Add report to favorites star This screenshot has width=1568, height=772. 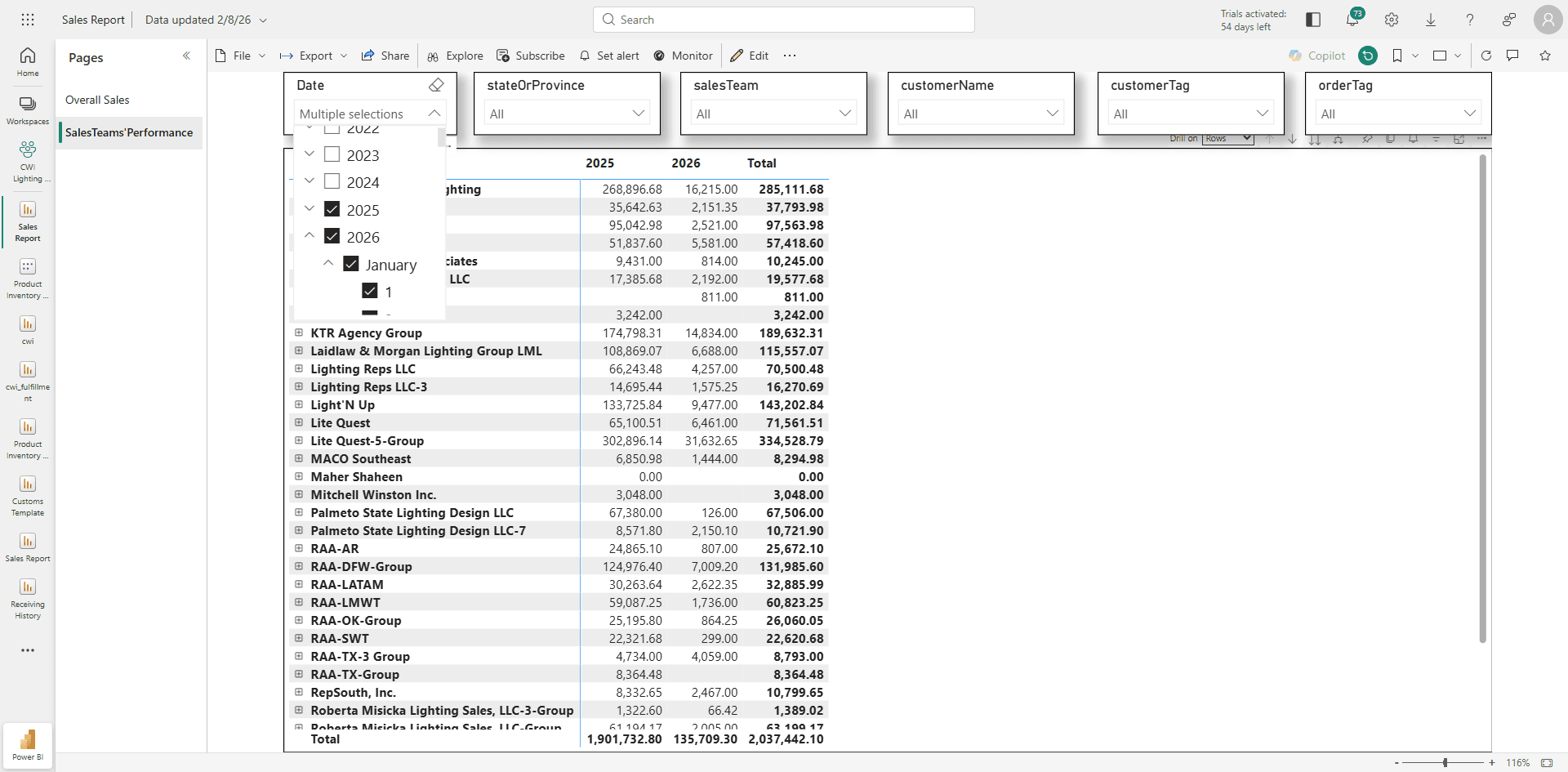point(1545,56)
